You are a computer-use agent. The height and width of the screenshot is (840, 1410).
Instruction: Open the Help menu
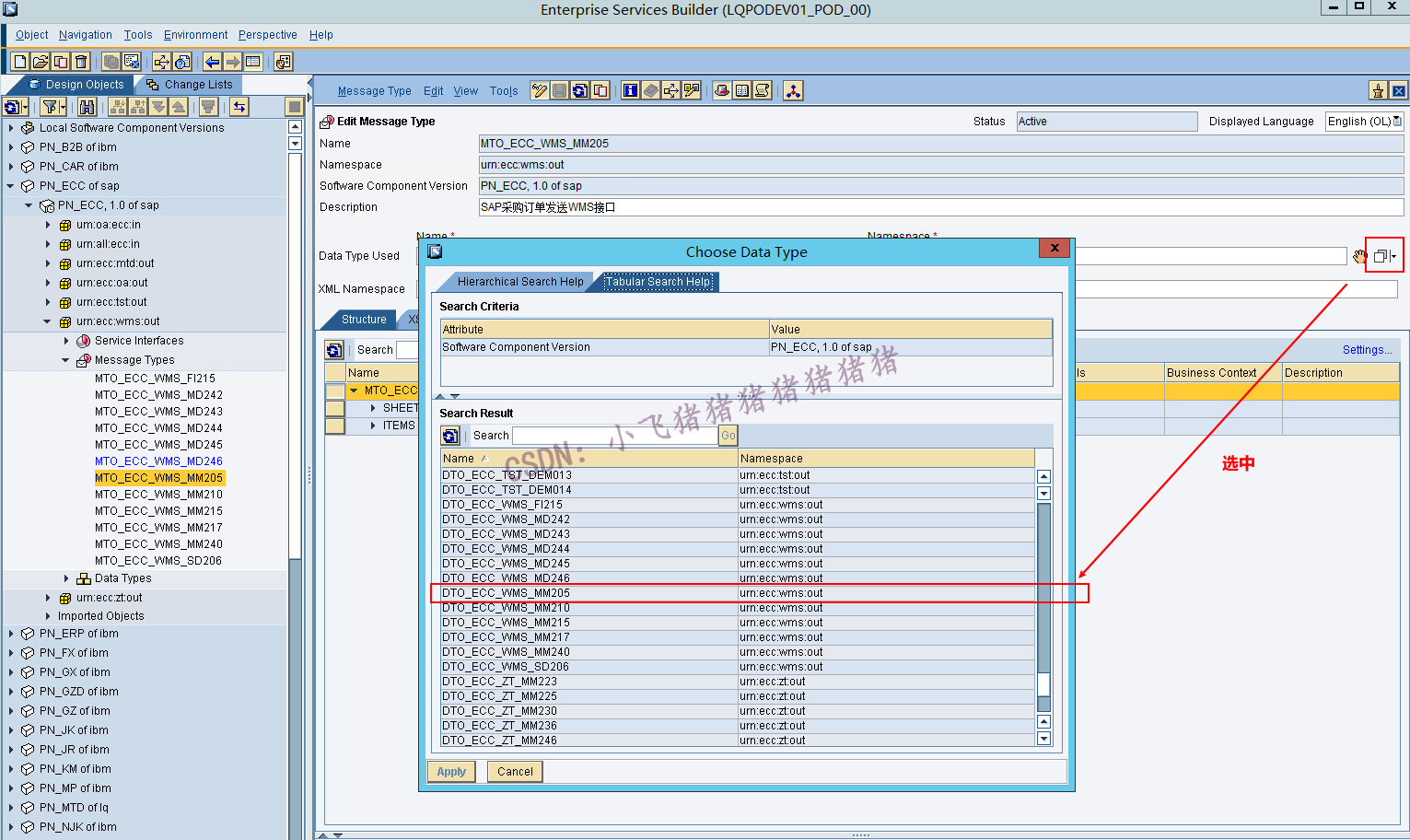tap(321, 35)
